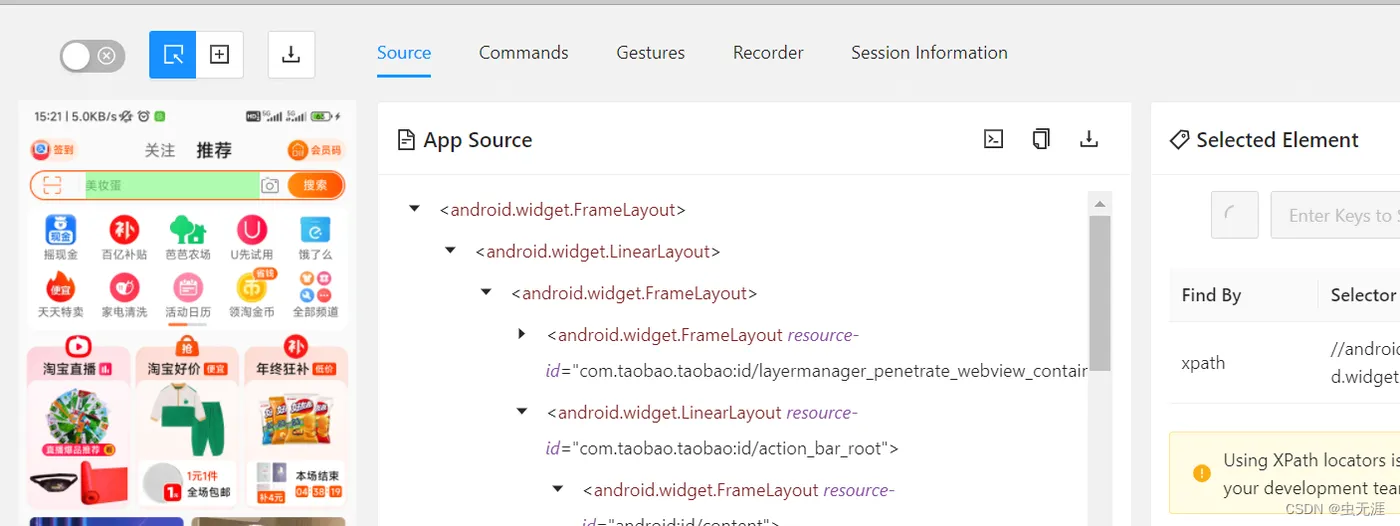
Task: Copy XML source to clipboard icon
Action: click(x=1041, y=139)
